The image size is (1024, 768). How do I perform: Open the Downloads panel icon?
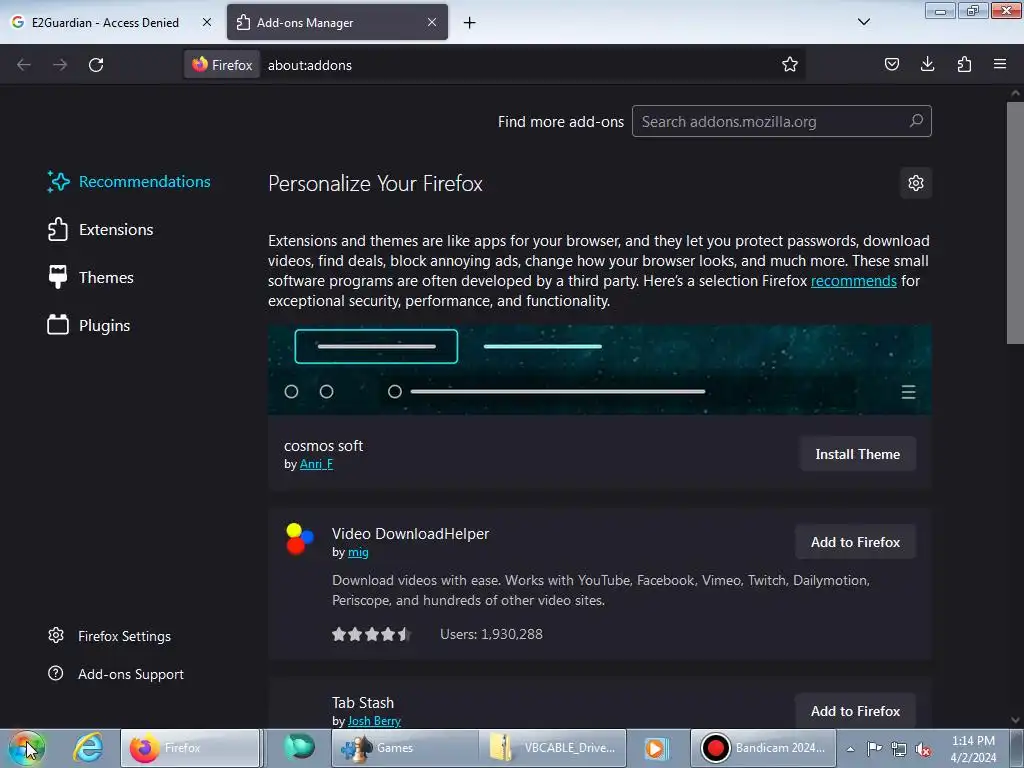pyautogui.click(x=927, y=64)
